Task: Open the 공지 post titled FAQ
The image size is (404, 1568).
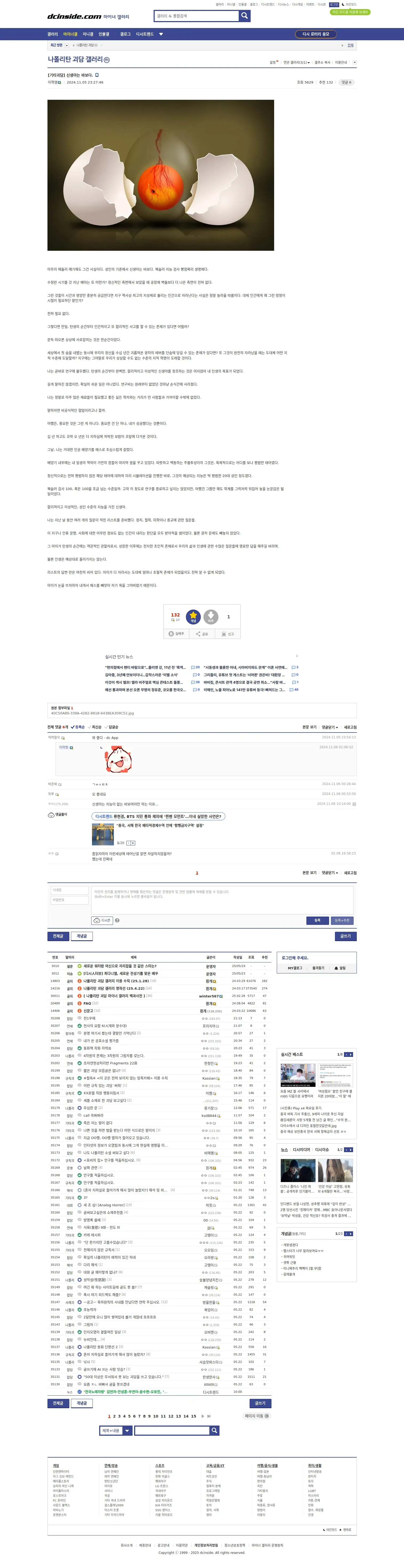Action: coord(87,1003)
